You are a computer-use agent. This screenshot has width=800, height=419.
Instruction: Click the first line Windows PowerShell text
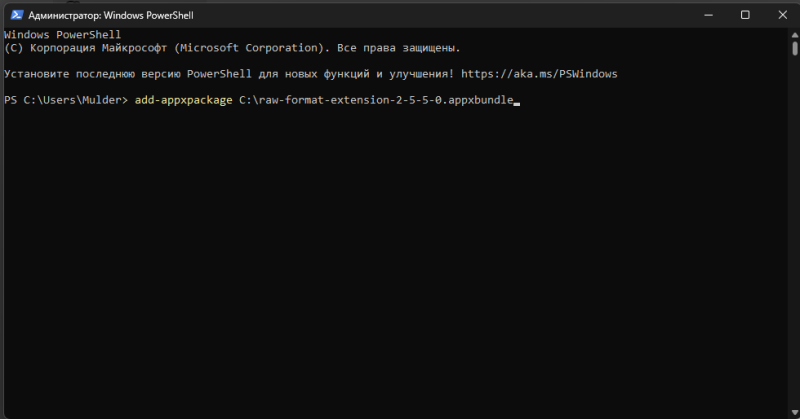click(62, 35)
